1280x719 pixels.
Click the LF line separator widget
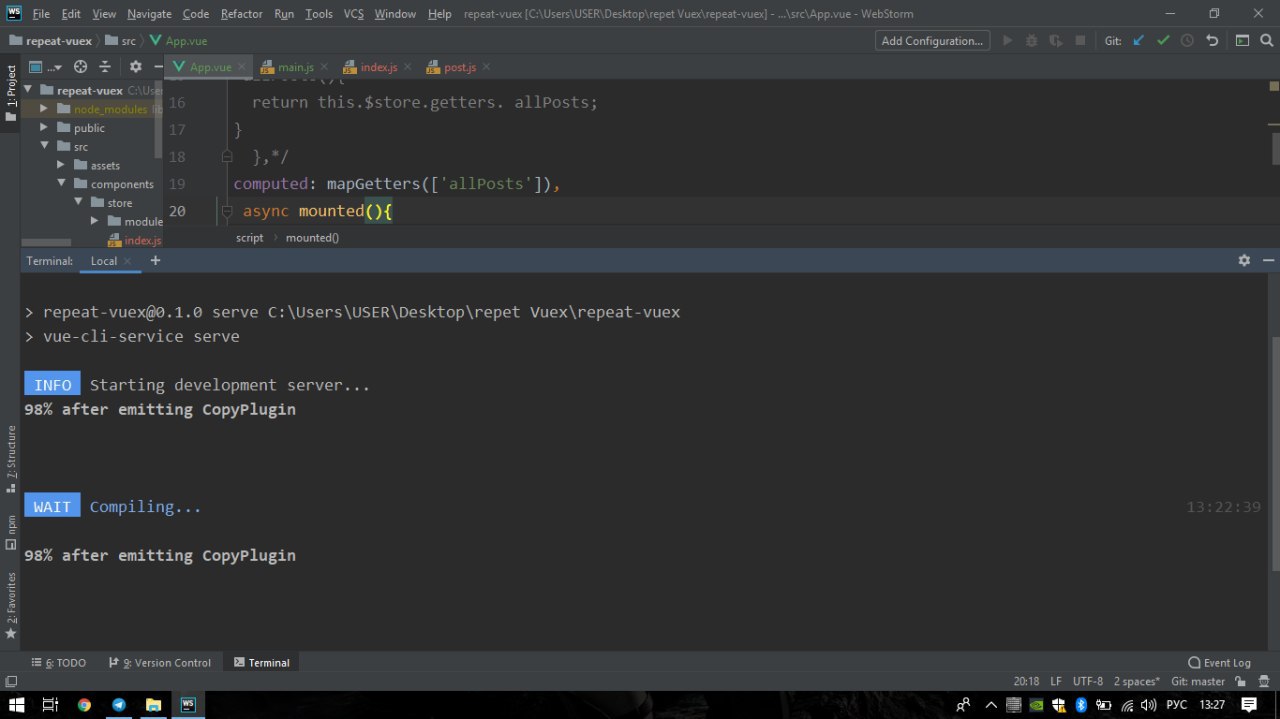(x=1056, y=681)
